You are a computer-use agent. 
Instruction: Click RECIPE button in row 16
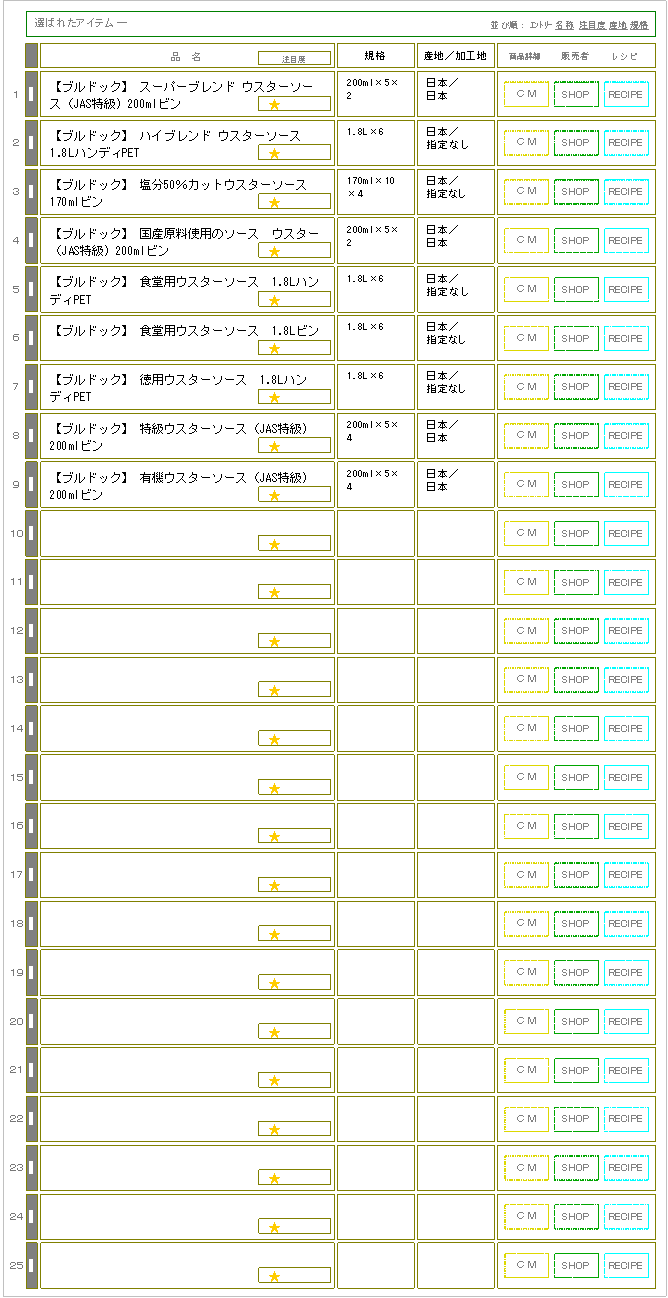pyautogui.click(x=626, y=827)
